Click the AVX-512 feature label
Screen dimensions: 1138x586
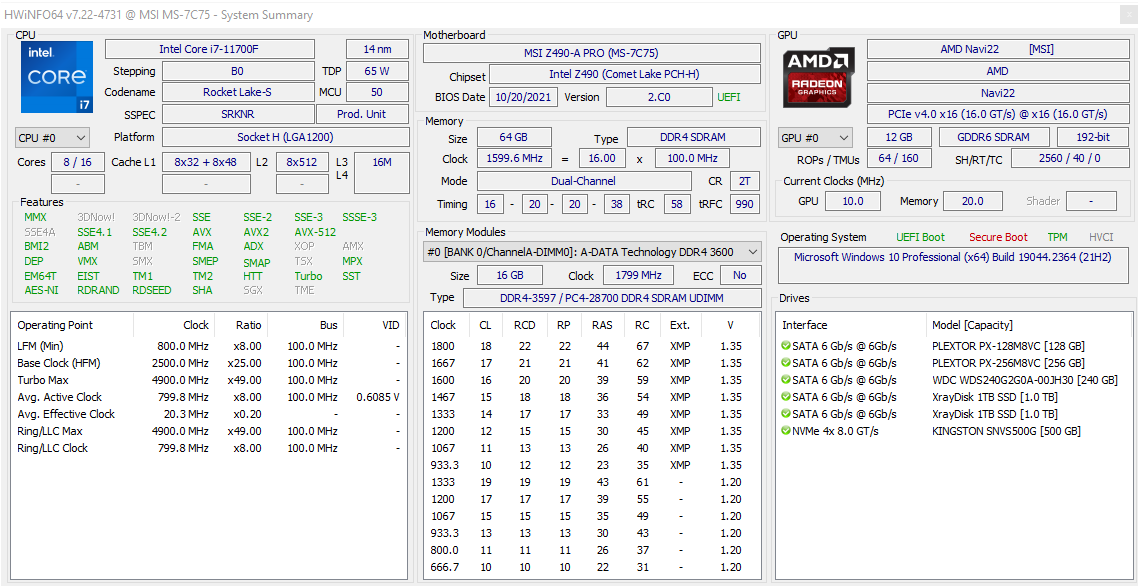[x=315, y=232]
